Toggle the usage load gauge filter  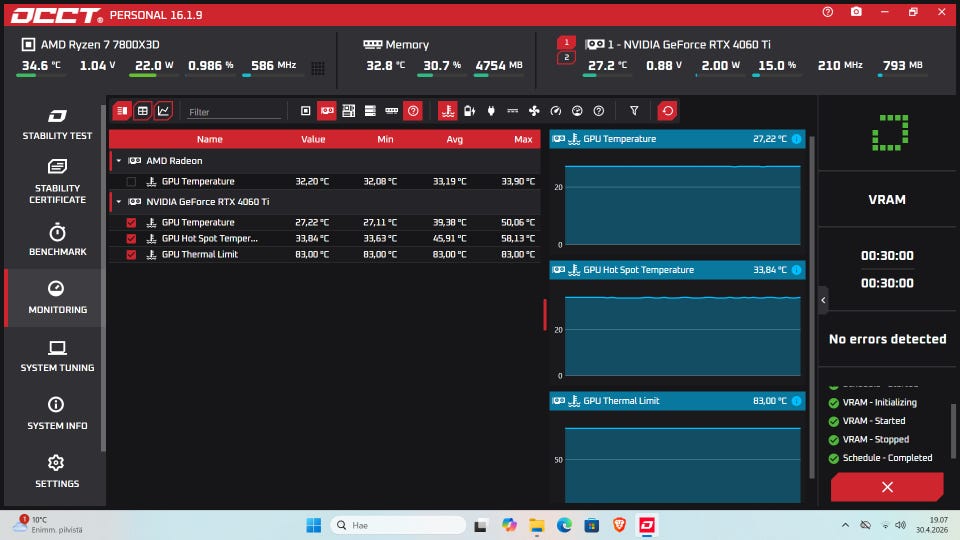(577, 111)
